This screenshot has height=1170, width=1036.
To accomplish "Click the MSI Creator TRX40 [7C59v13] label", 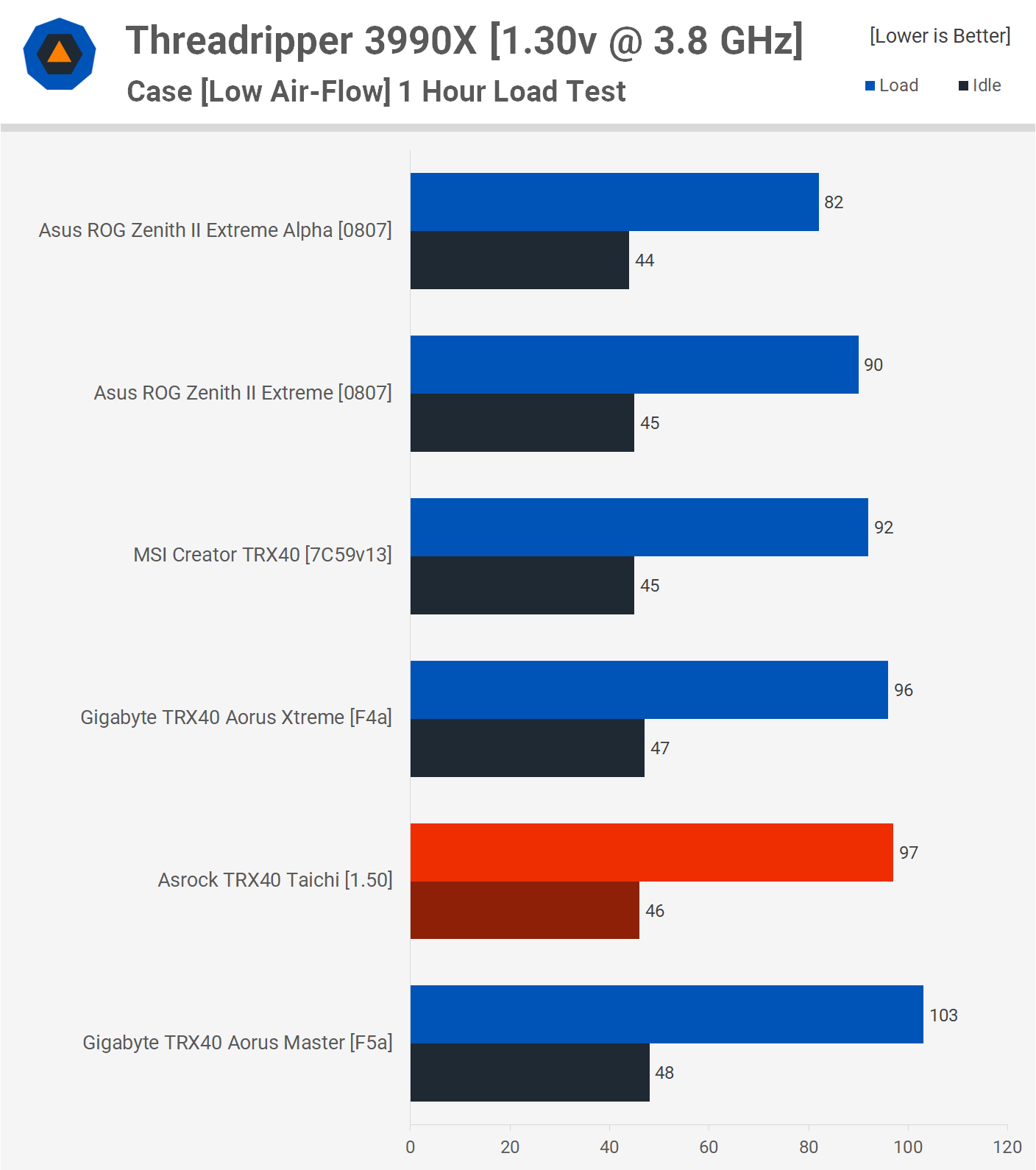I will tap(263, 555).
